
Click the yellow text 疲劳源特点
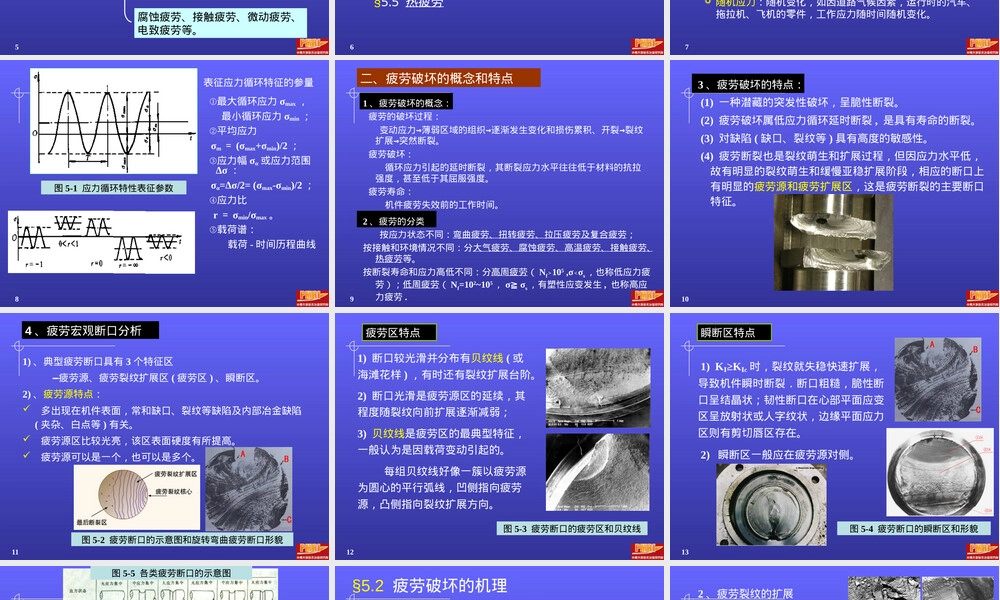coord(68,394)
